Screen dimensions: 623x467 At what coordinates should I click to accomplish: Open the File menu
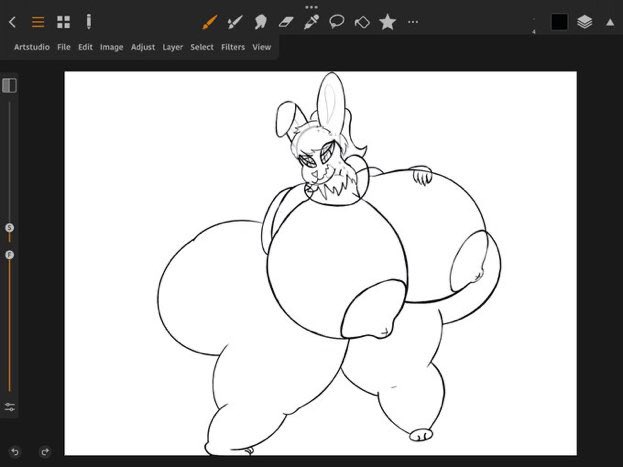pos(64,47)
